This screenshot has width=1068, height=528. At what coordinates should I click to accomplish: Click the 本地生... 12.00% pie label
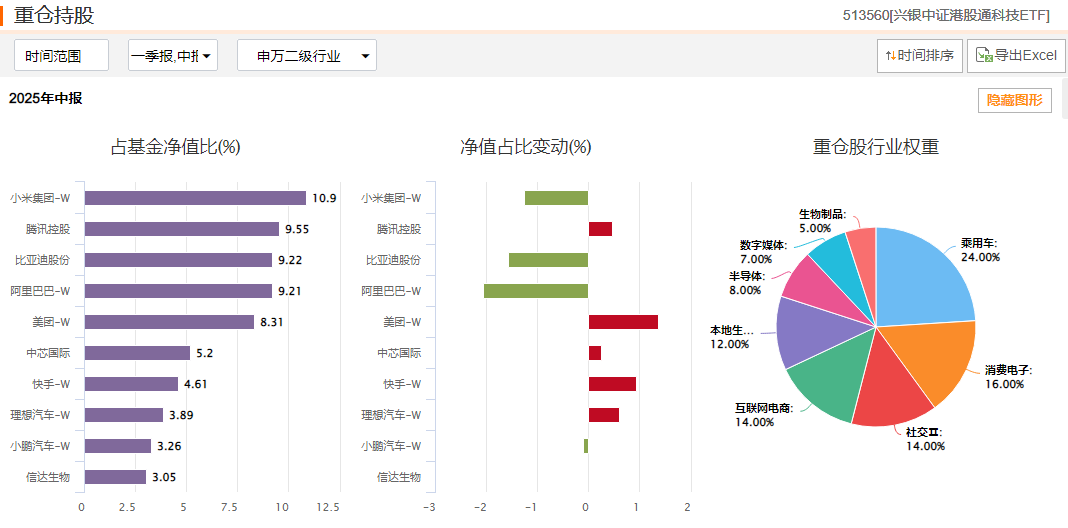click(x=732, y=337)
